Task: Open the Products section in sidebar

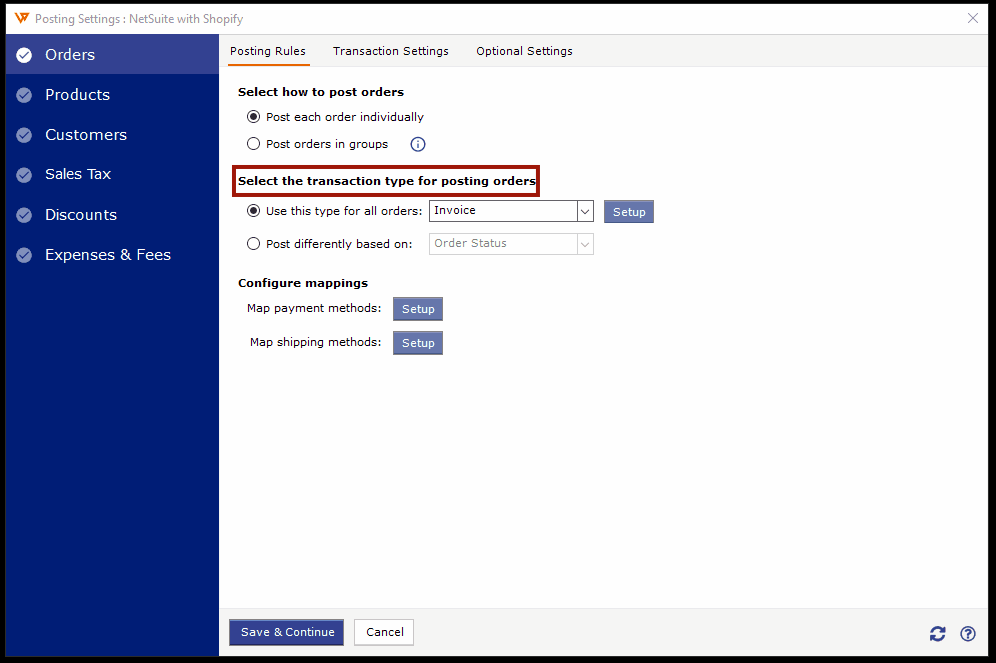Action: (x=112, y=95)
